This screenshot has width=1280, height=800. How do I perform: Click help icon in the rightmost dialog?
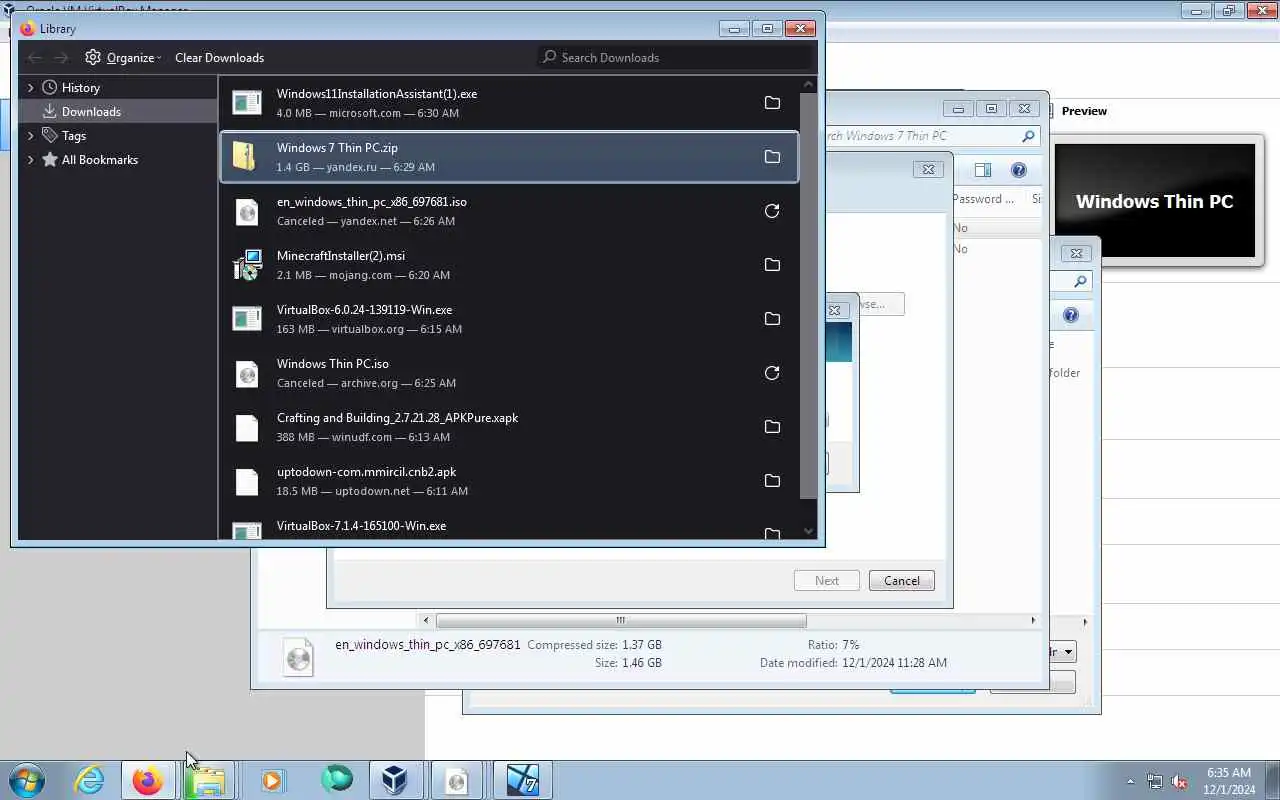pos(1070,315)
